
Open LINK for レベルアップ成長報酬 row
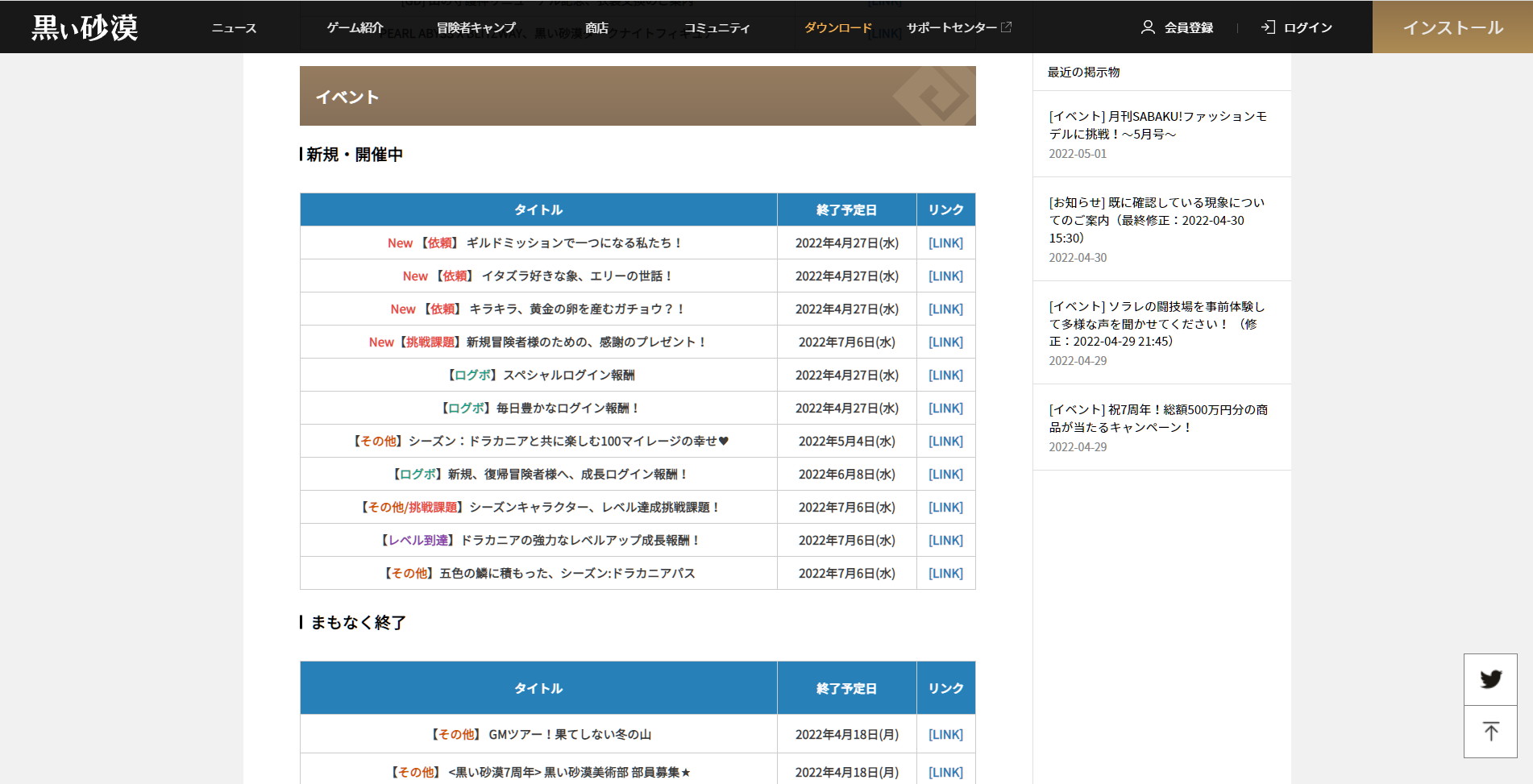tap(945, 540)
